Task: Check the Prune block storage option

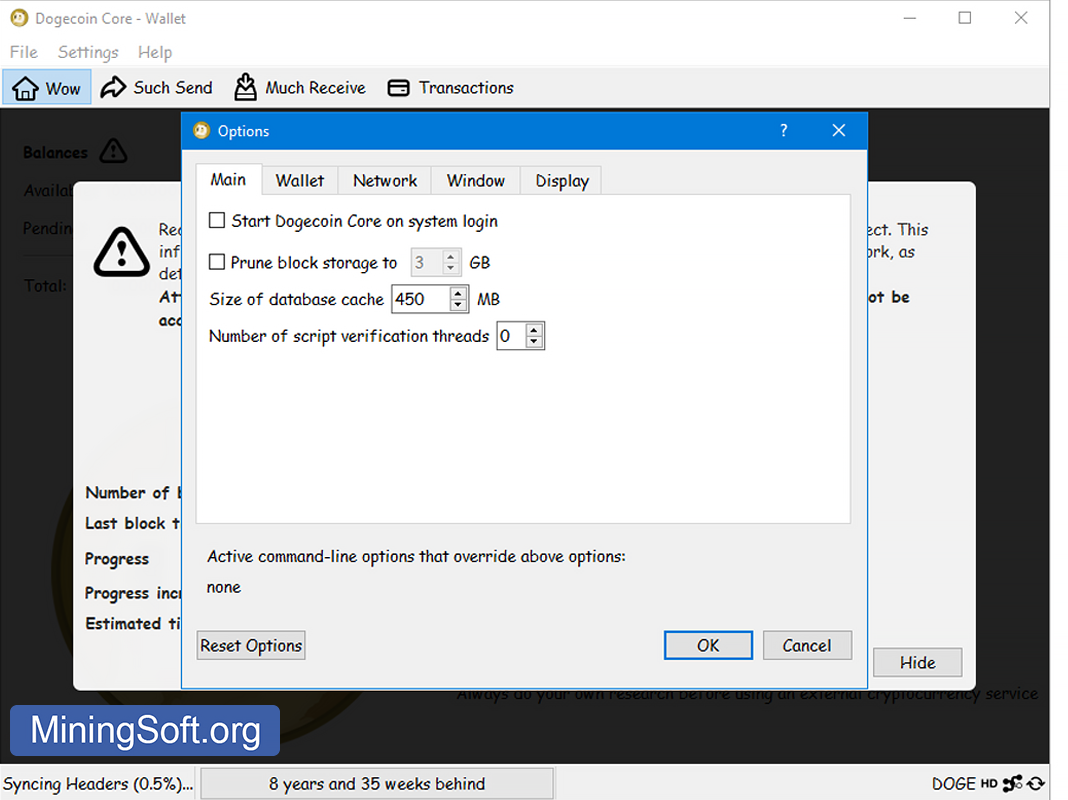Action: tap(217, 262)
